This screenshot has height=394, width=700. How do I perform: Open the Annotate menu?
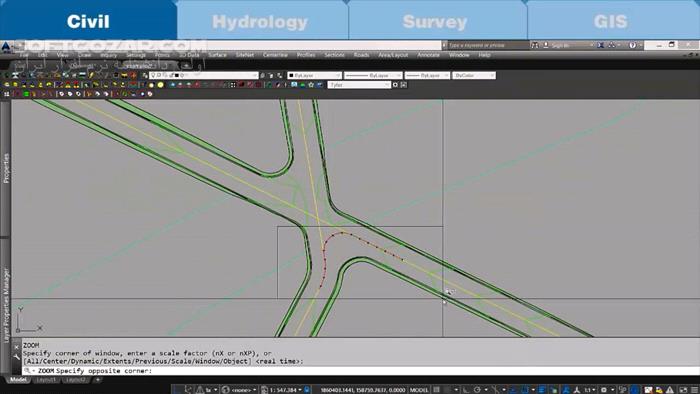[x=429, y=55]
